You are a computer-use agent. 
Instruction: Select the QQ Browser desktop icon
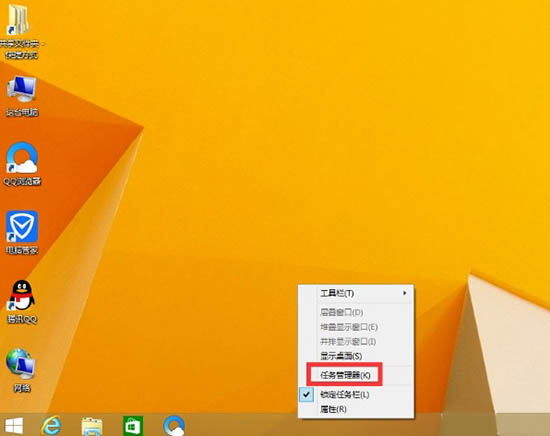22,158
